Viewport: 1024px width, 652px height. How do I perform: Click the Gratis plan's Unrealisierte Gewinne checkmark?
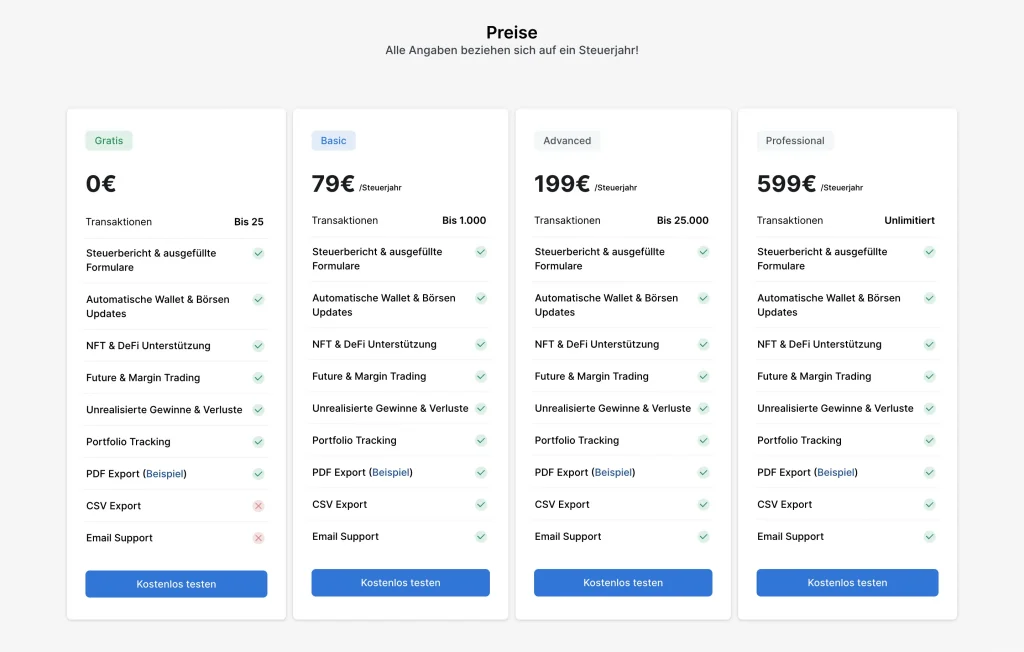(x=258, y=410)
